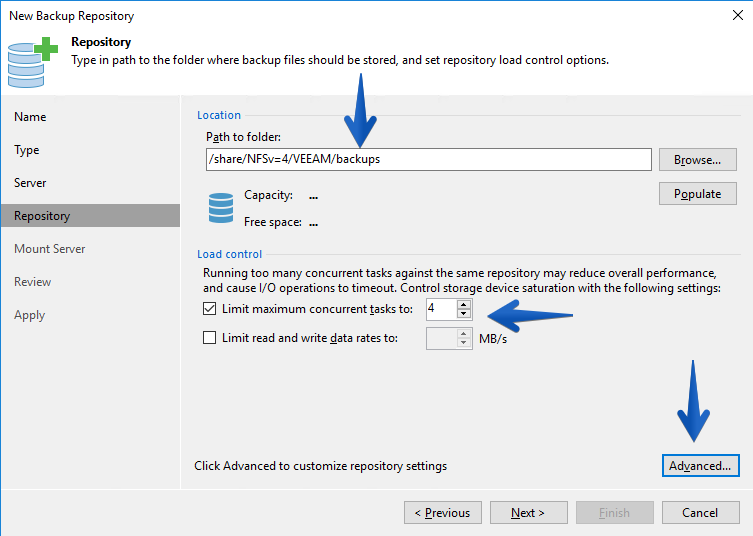Click the New Backup Repository title text

coord(72,16)
